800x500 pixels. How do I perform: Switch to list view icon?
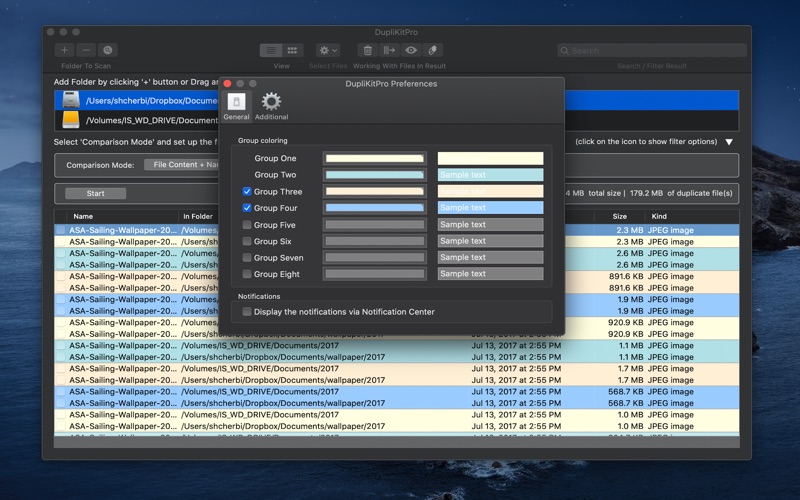[271, 50]
